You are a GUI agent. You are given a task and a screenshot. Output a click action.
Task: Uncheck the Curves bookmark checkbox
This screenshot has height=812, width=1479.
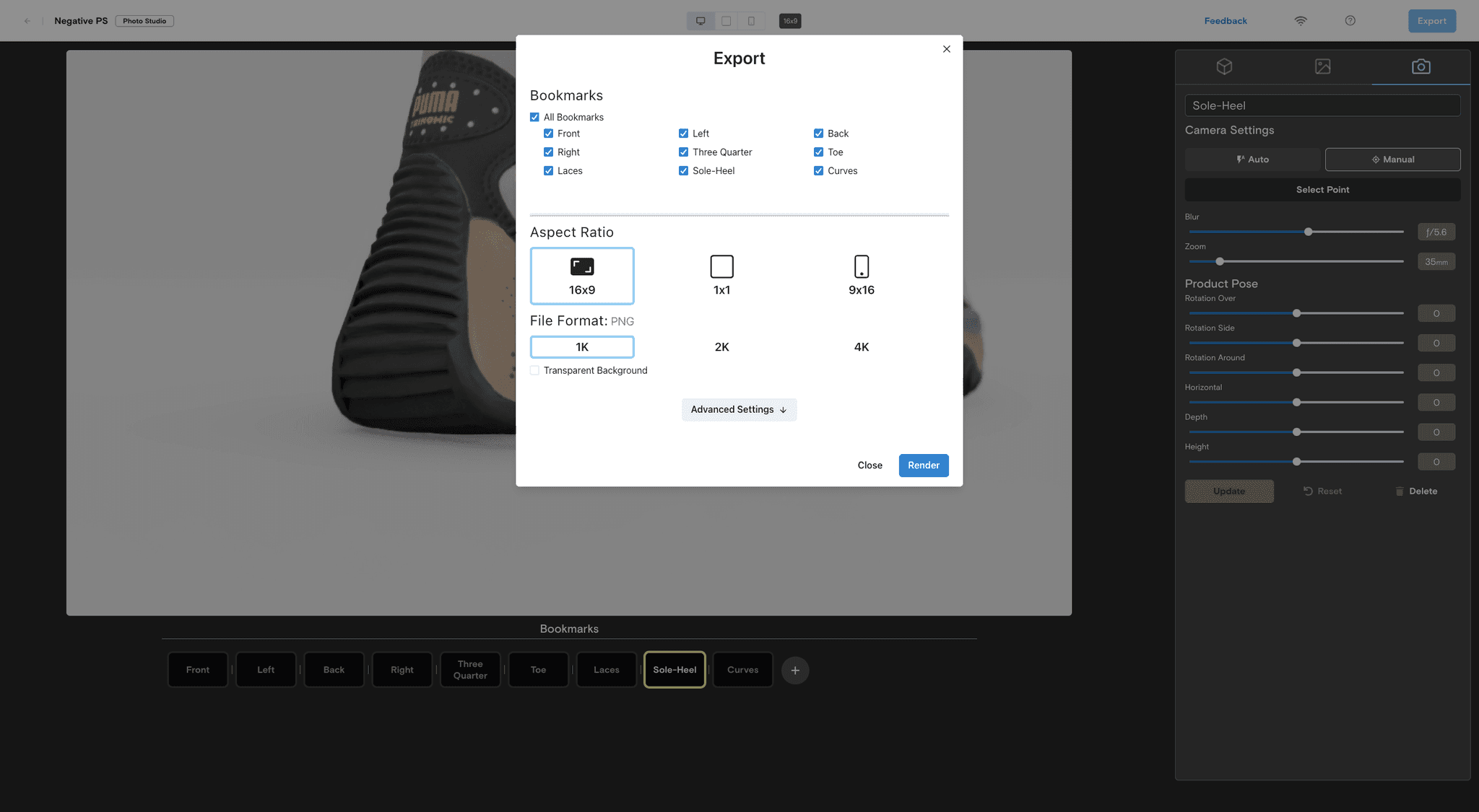pyautogui.click(x=818, y=171)
